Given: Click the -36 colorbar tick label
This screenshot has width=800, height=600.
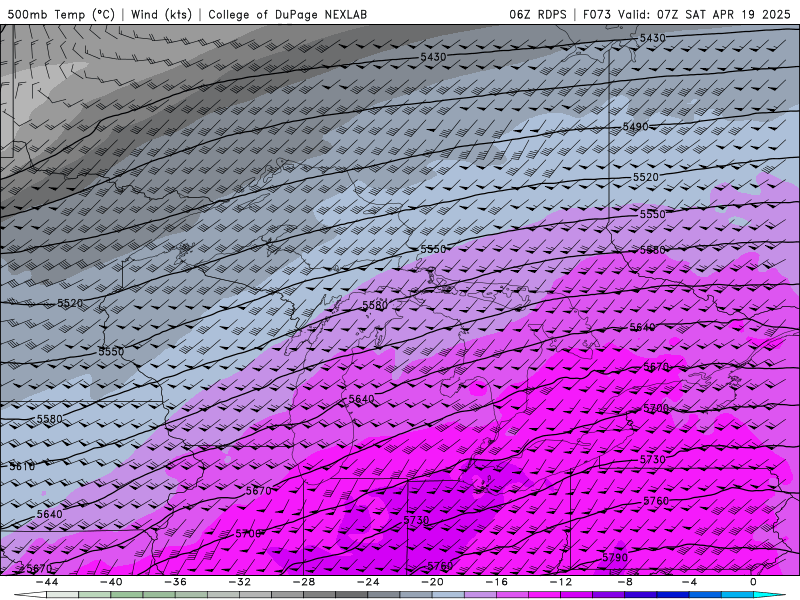Looking at the screenshot, I should (x=176, y=582).
